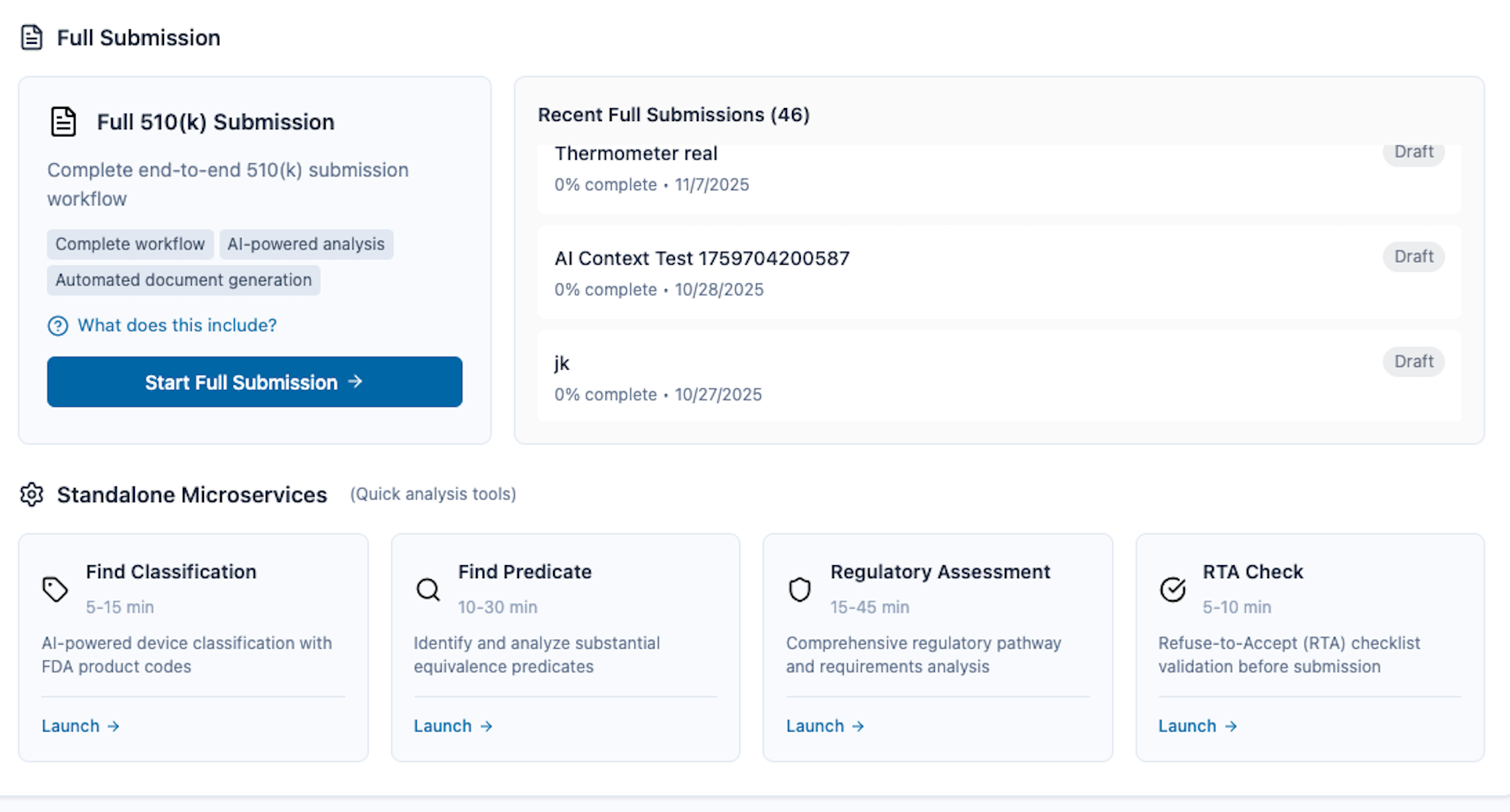Screen dimensions: 1510x812
Task: Click the Full 510(k) Submission document icon
Action: click(x=63, y=121)
